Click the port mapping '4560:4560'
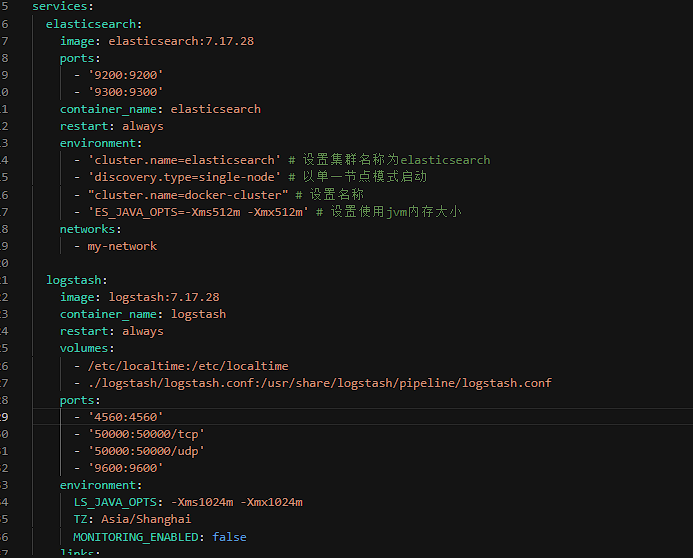Viewport: 693px width, 558px height. (126, 417)
